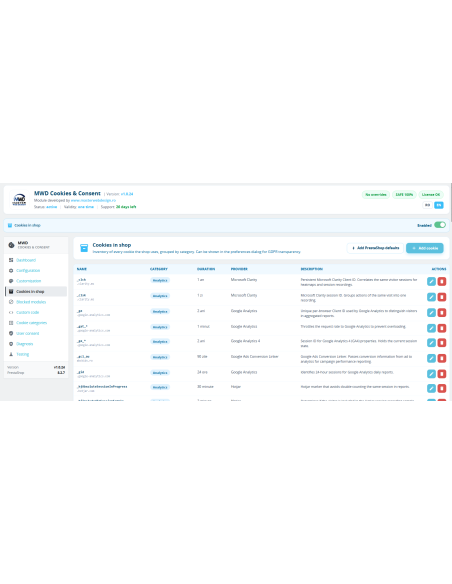Click the Testing flask icon in sidebar
Image resolution: width=452 pixels, height=584 pixels.
click(x=11, y=354)
